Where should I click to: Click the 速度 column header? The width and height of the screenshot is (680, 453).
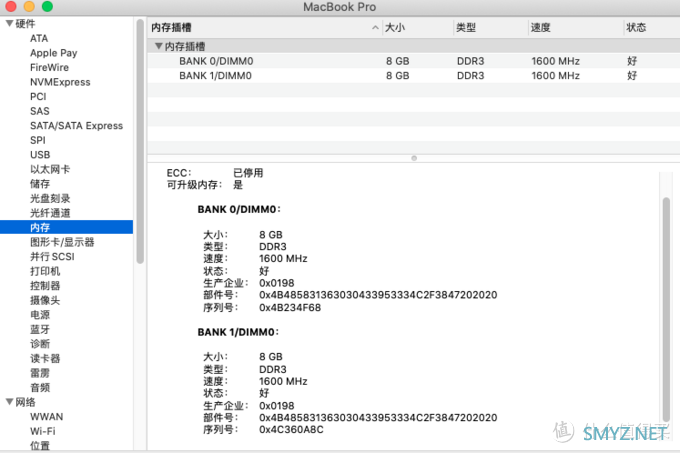pyautogui.click(x=575, y=28)
